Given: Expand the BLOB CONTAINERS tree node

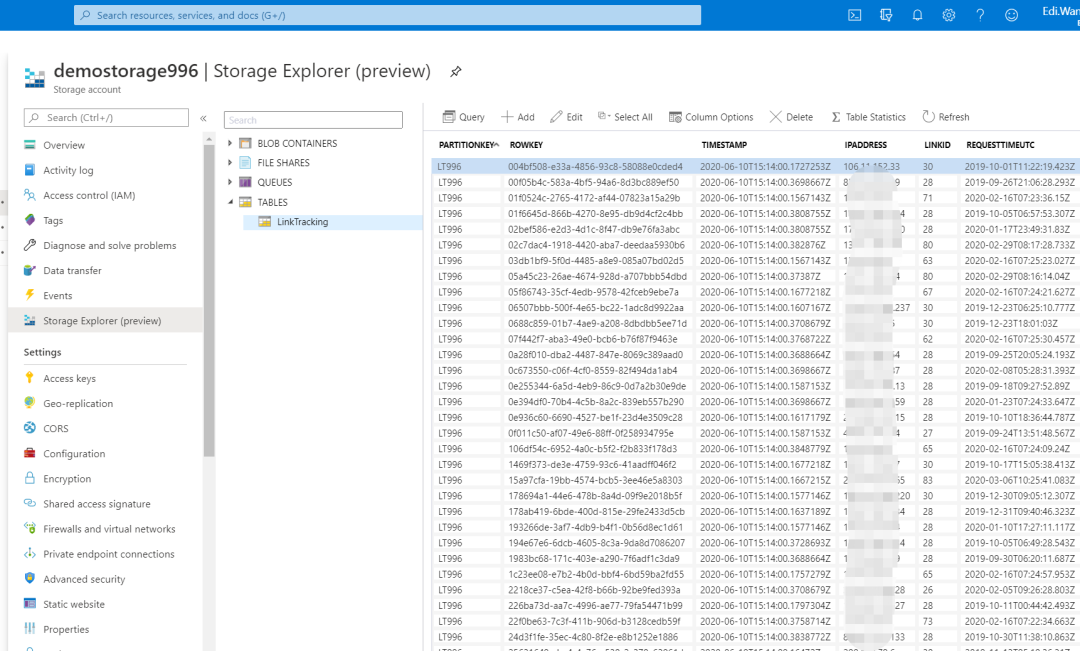Looking at the screenshot, I should (230, 143).
